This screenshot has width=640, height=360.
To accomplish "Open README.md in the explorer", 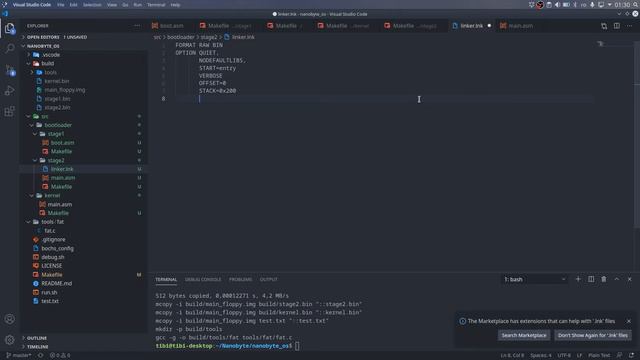I will coord(56,283).
